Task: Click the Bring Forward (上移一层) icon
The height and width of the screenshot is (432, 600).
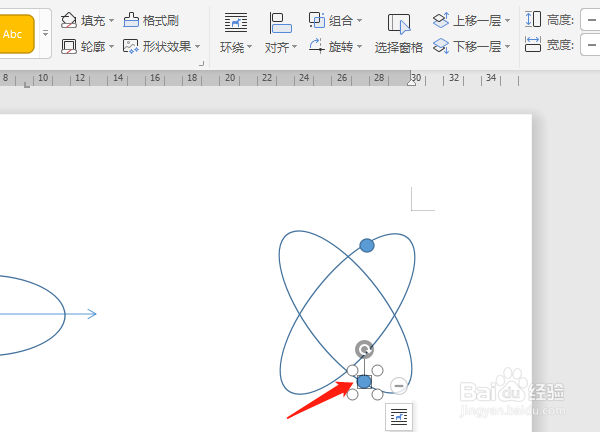Action: click(441, 20)
